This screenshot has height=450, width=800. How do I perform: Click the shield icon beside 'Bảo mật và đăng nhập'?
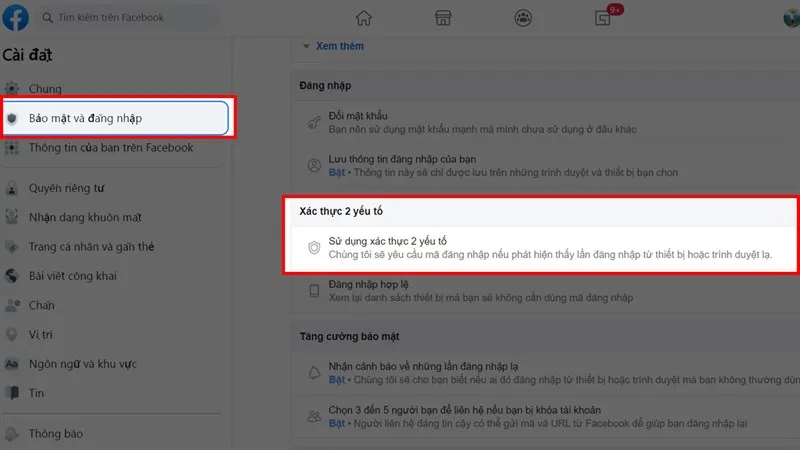click(12, 118)
